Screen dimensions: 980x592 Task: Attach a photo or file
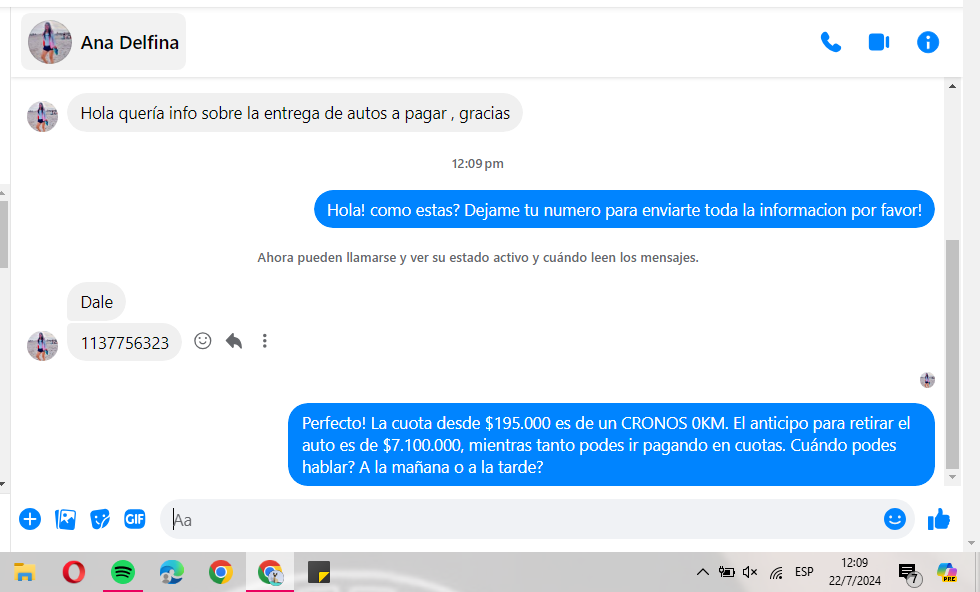(66, 519)
